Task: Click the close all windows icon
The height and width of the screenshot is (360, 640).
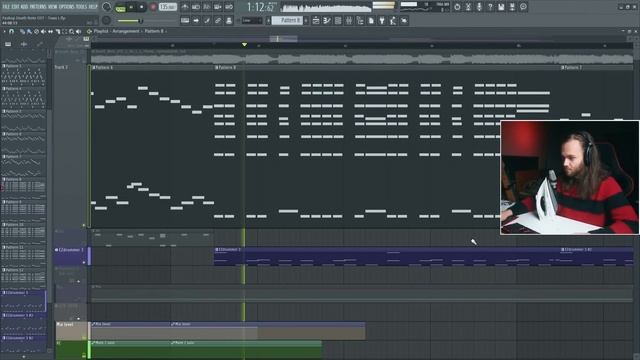Action: point(404,20)
